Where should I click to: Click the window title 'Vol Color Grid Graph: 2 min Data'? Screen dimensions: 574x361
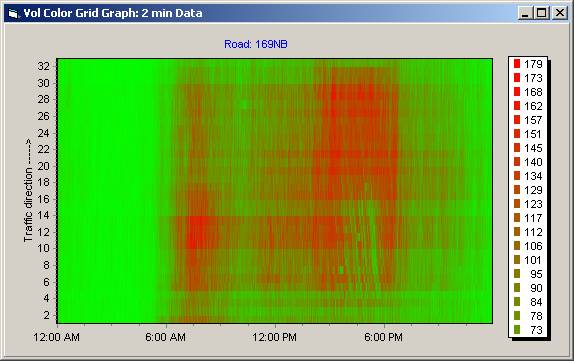(113, 13)
